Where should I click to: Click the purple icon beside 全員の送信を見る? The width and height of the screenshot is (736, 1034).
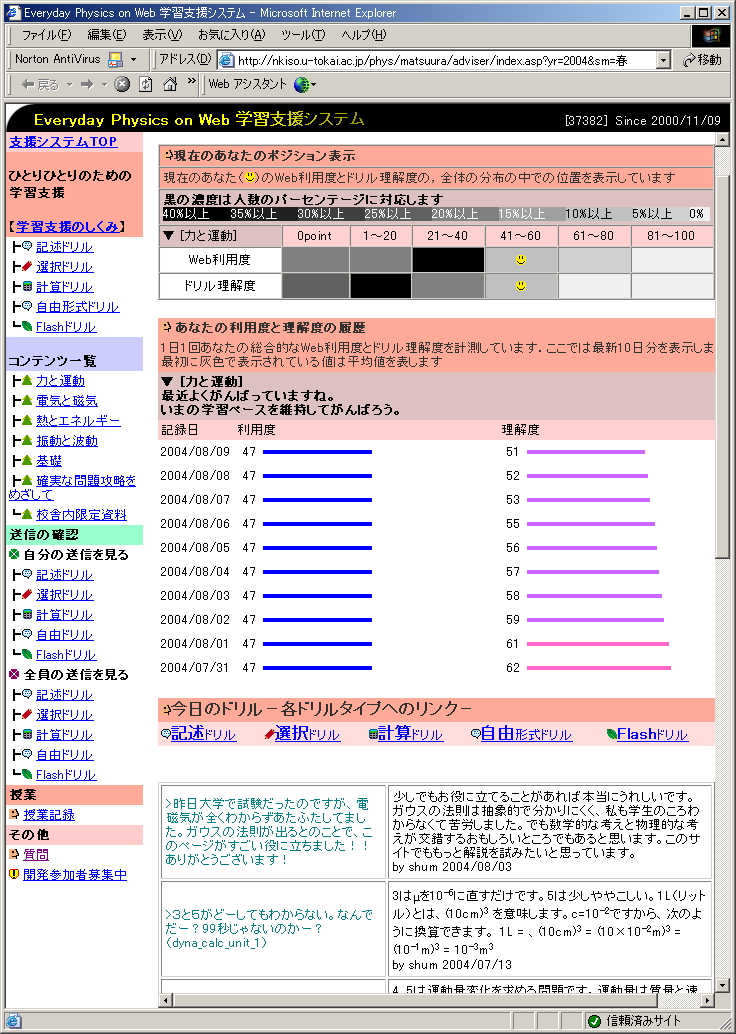[15, 675]
